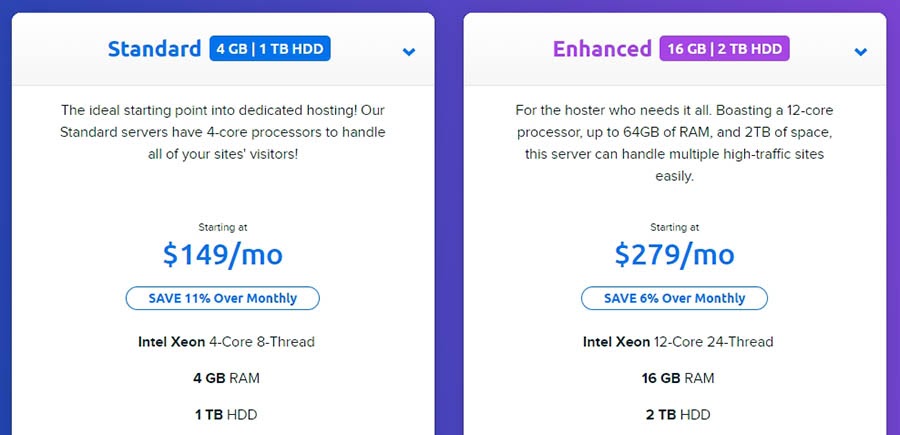Click the Standard plan title
The width and height of the screenshot is (900, 435).
[154, 49]
